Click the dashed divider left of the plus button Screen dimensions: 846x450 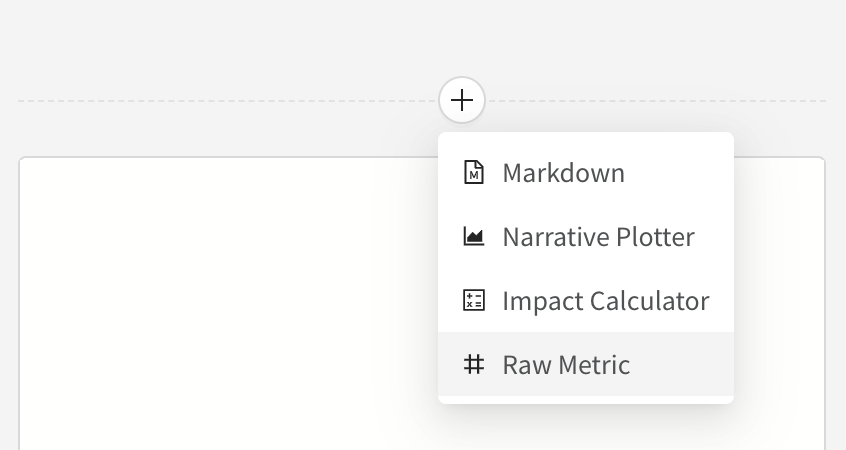pyautogui.click(x=220, y=100)
